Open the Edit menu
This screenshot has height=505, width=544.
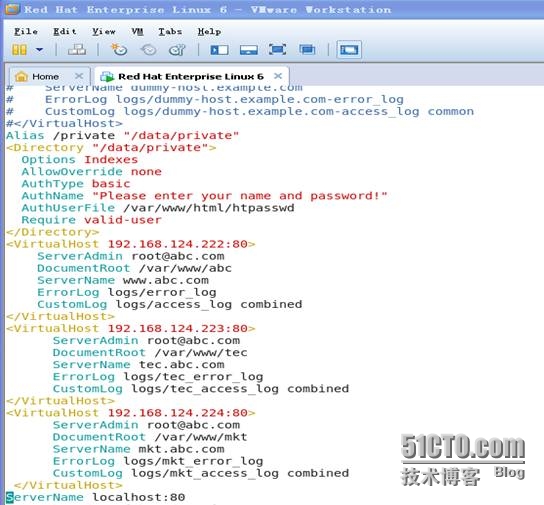[65, 32]
